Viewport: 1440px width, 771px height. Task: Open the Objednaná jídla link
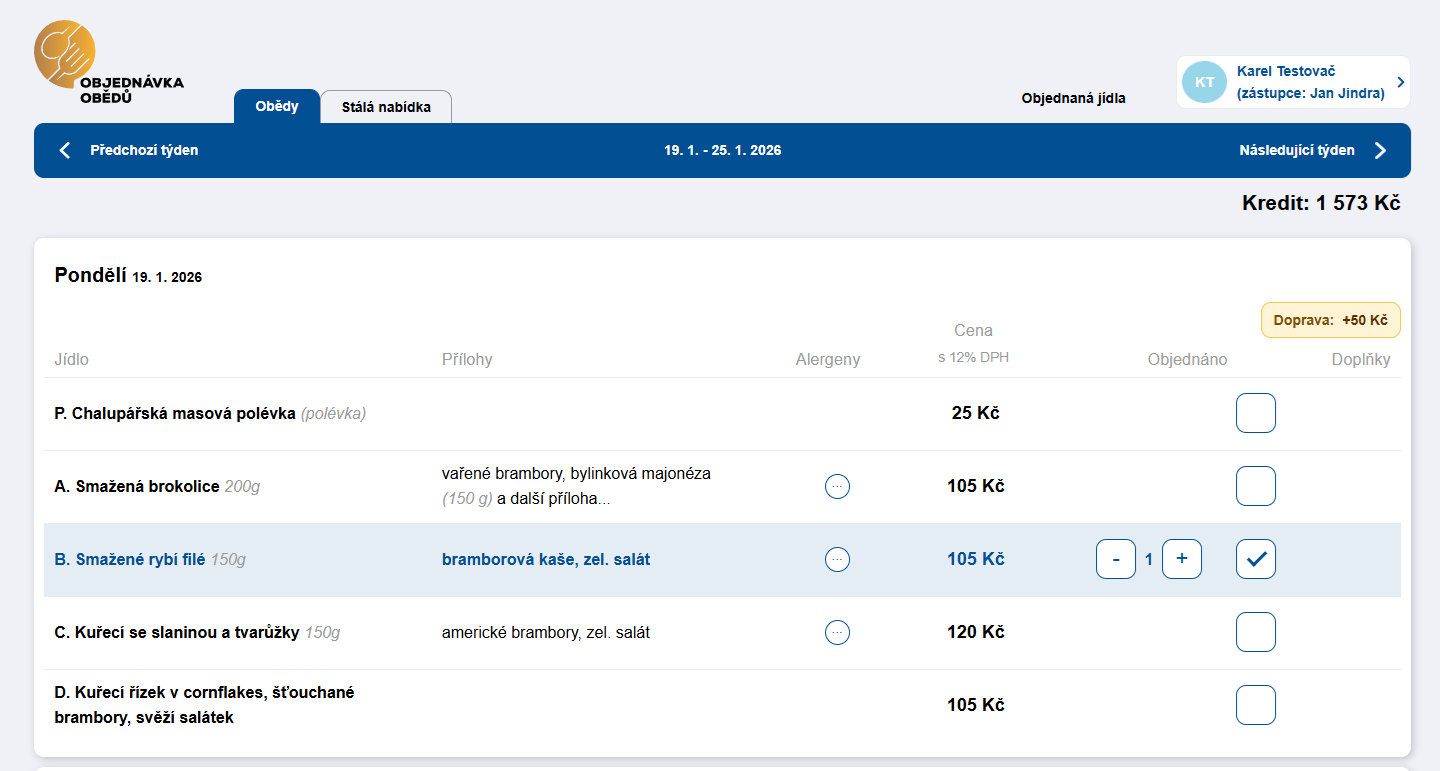coord(1073,99)
